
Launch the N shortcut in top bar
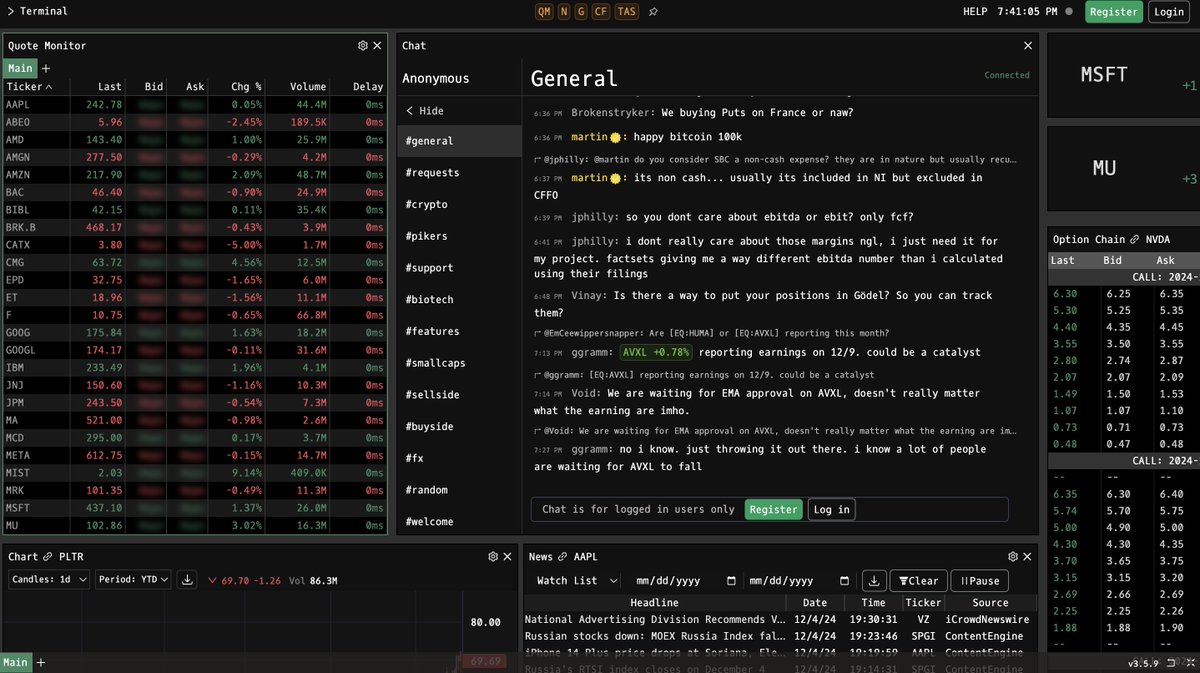564,12
